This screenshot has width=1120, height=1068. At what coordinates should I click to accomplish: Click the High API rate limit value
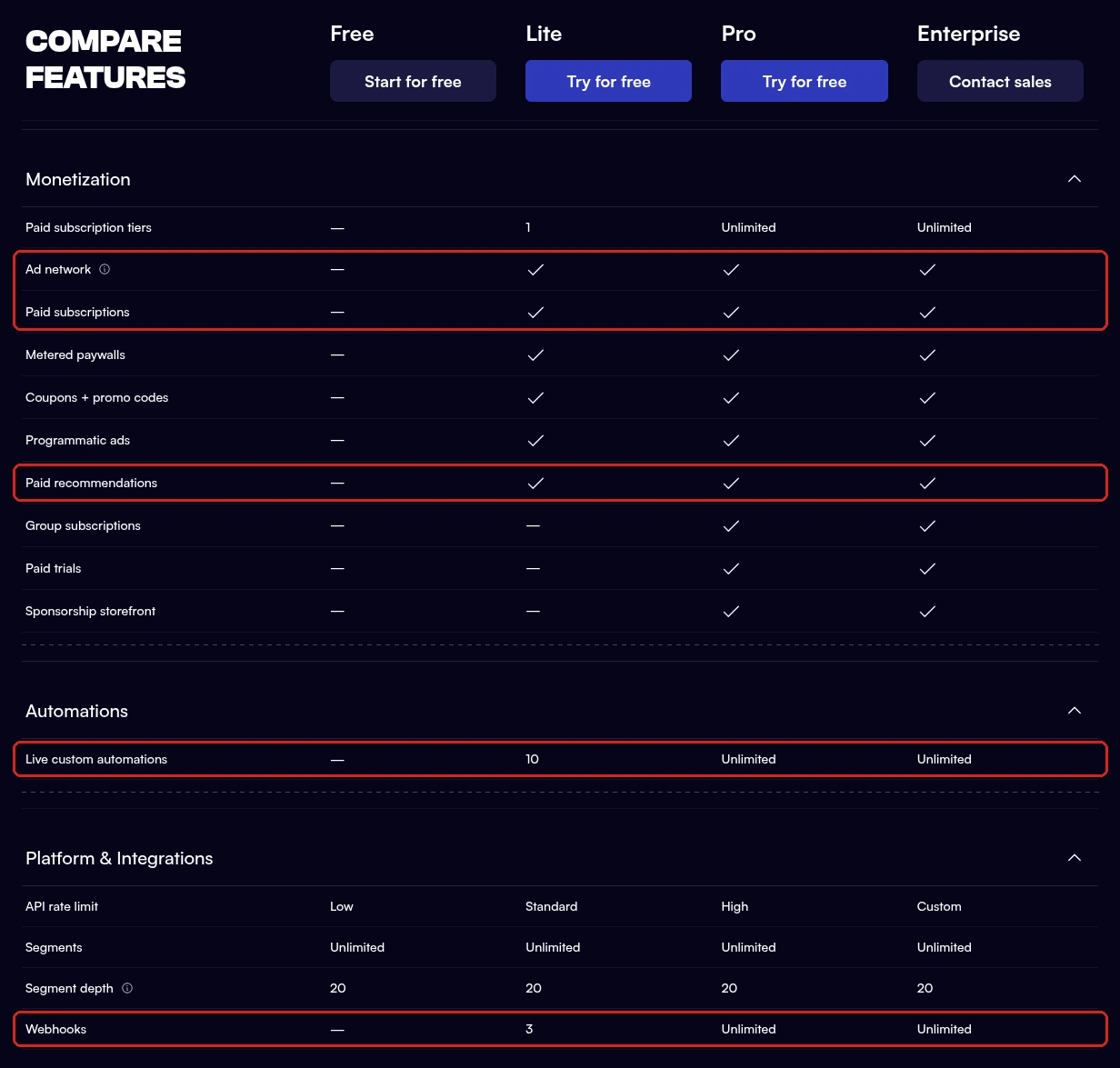click(735, 906)
